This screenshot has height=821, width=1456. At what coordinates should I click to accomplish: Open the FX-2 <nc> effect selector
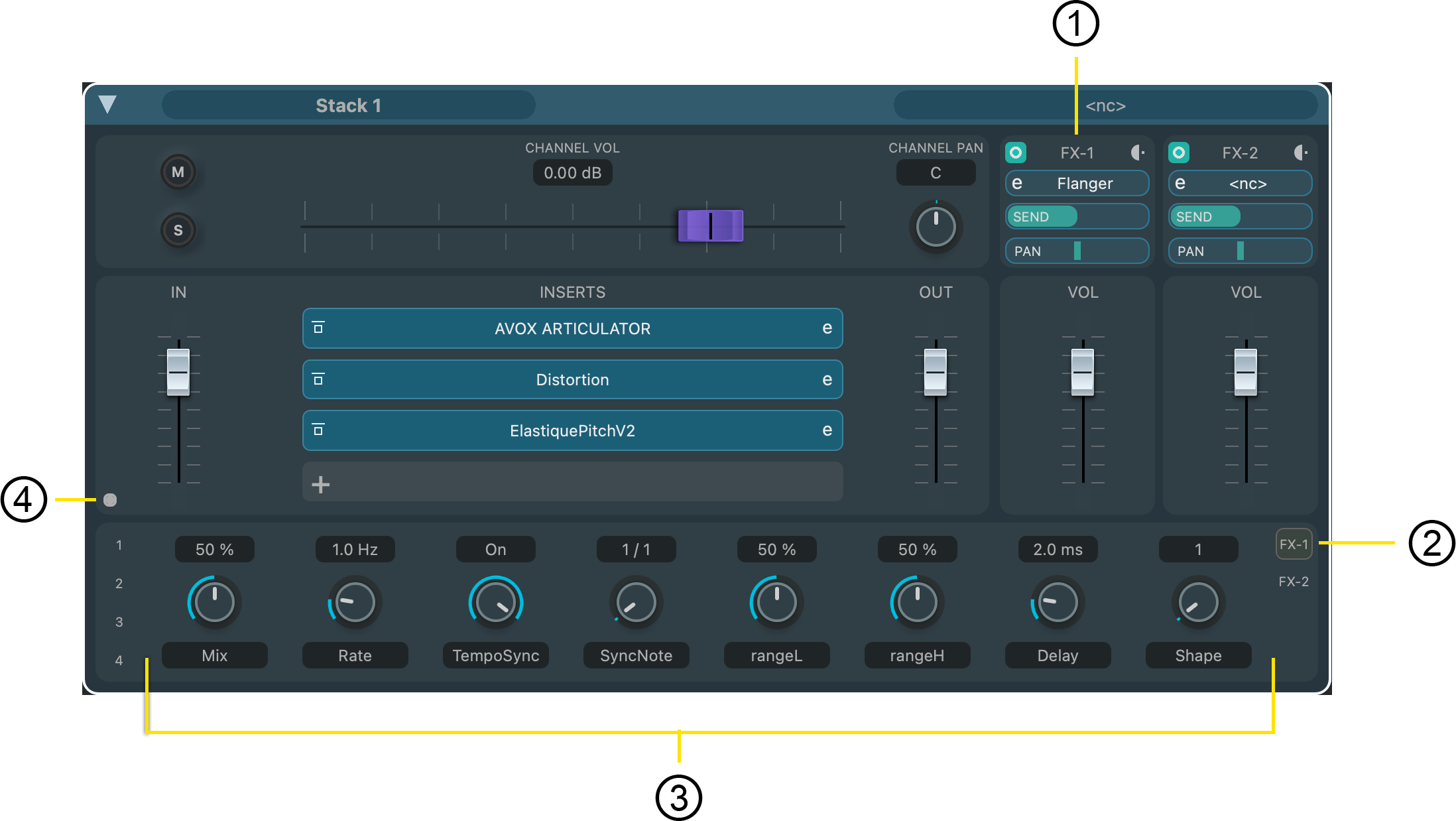click(1248, 184)
